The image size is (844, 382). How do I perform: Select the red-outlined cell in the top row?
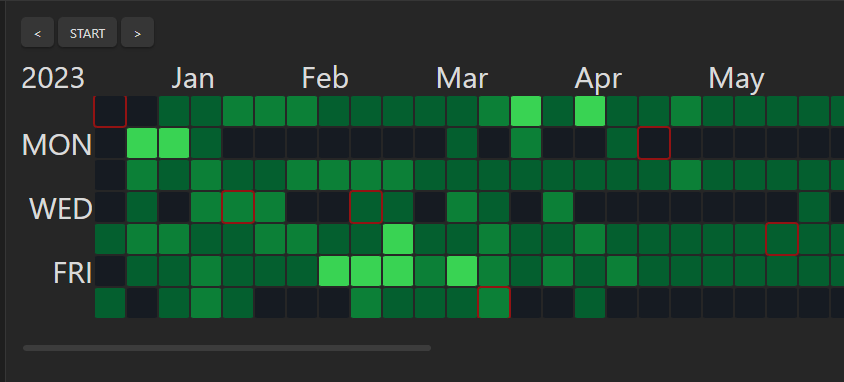pyautogui.click(x=110, y=111)
